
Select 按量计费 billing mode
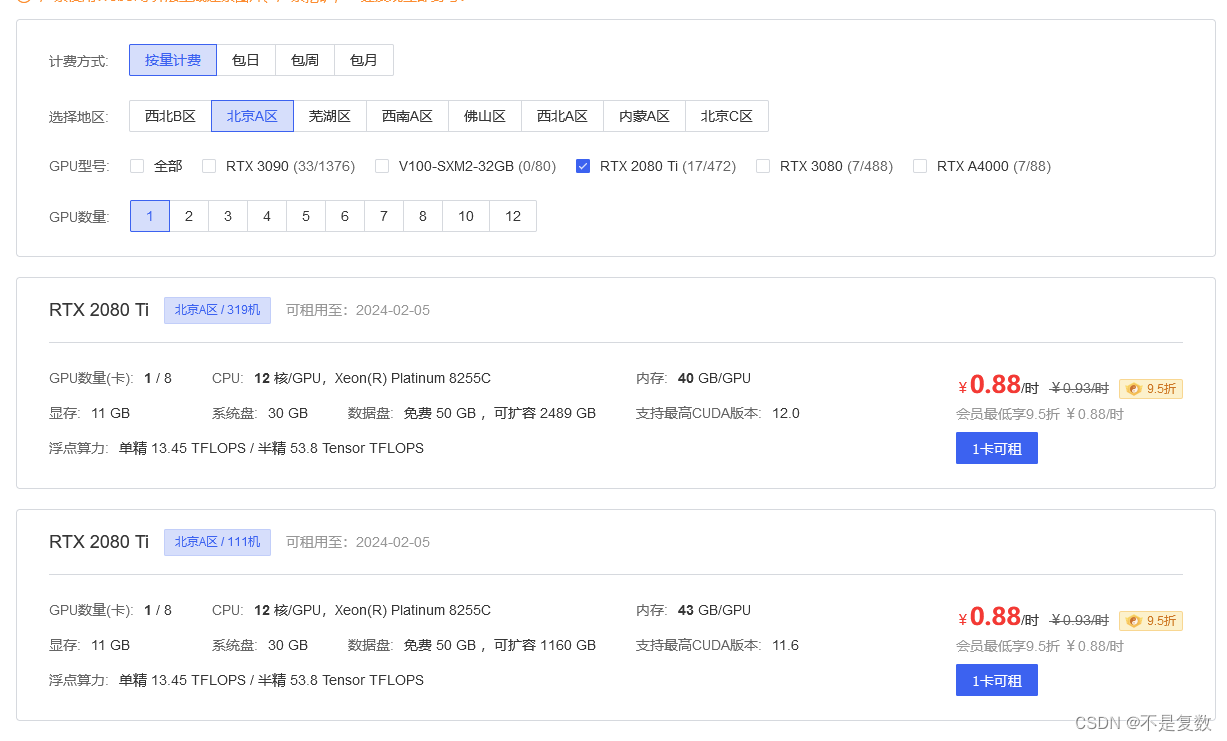(x=173, y=60)
